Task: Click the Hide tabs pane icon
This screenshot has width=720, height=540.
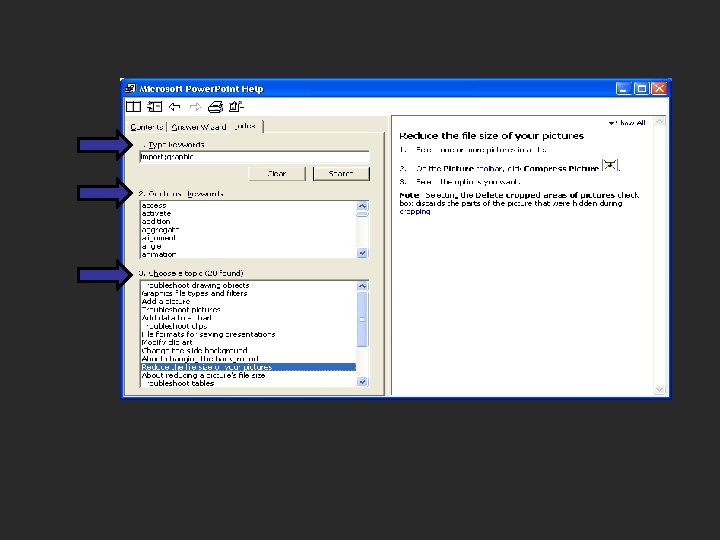Action: (x=154, y=107)
